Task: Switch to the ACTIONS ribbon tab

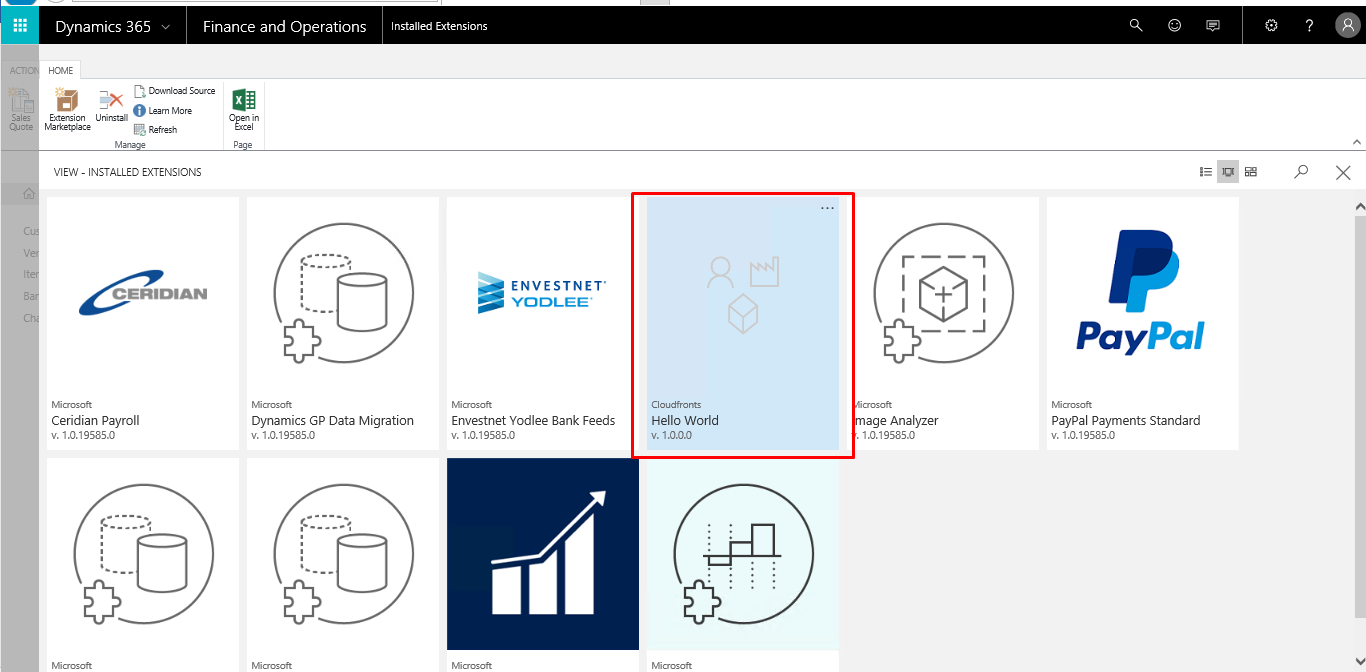Action: 23,71
